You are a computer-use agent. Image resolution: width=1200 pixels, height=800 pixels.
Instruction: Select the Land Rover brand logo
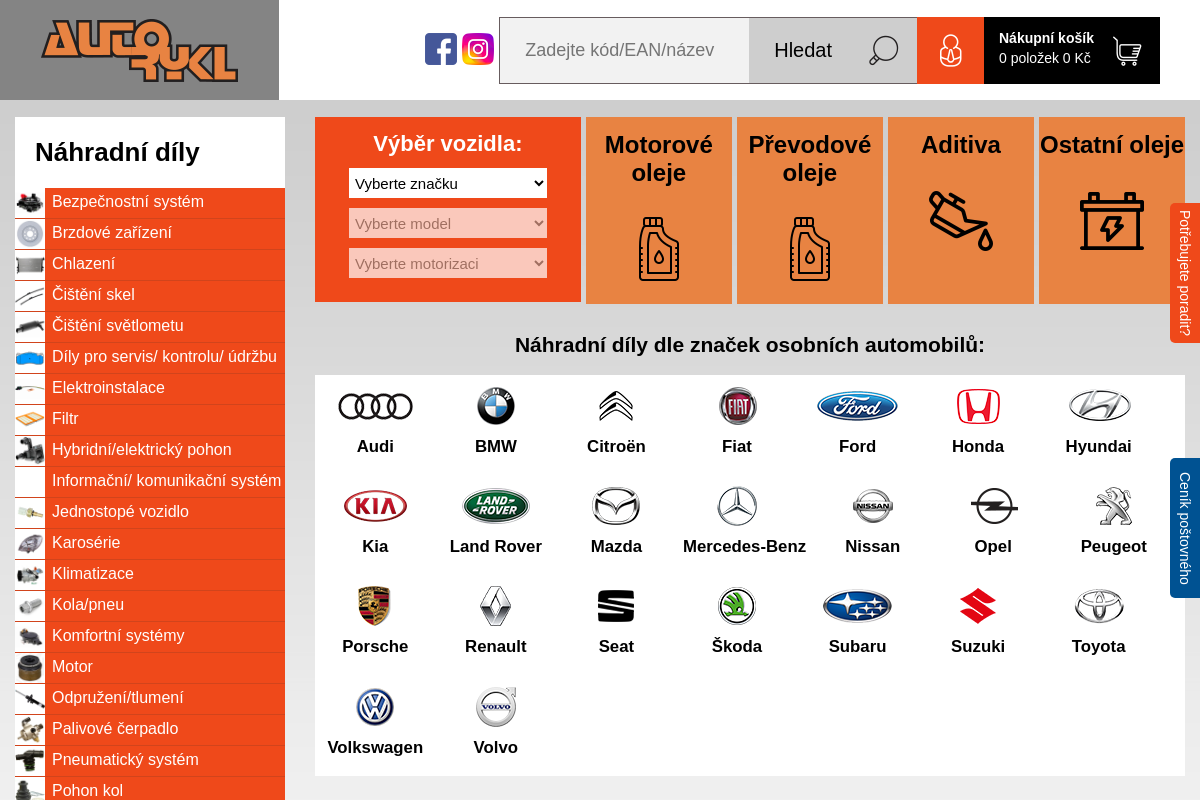(496, 506)
